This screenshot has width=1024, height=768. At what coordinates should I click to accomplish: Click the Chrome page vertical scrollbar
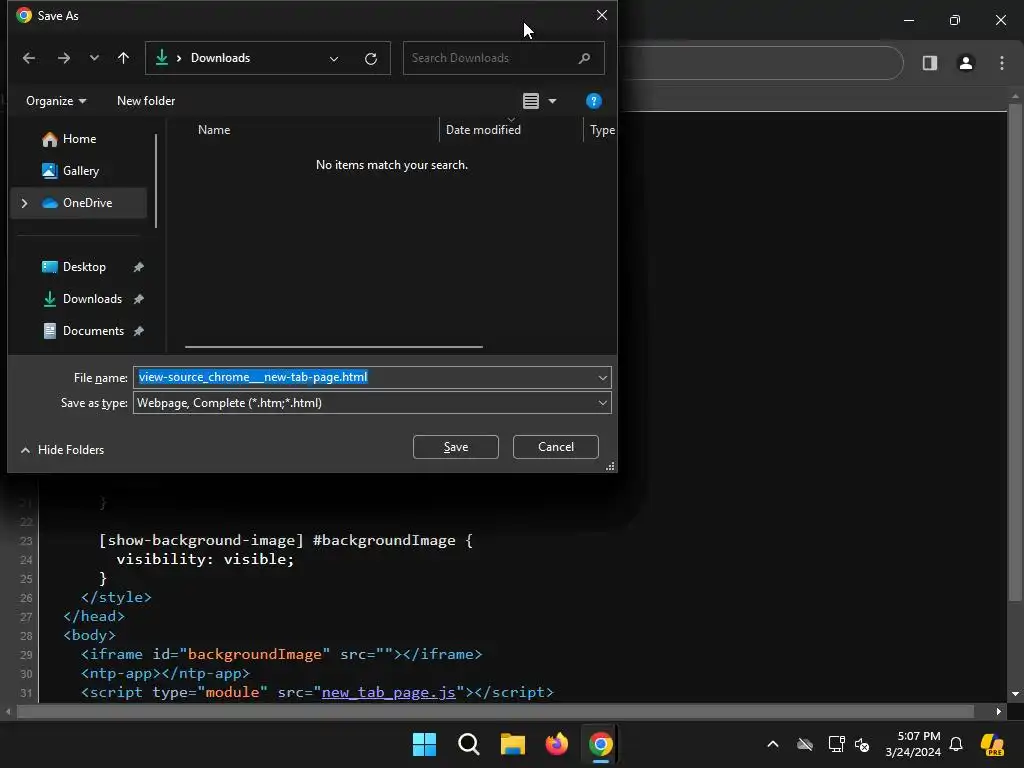1015,353
